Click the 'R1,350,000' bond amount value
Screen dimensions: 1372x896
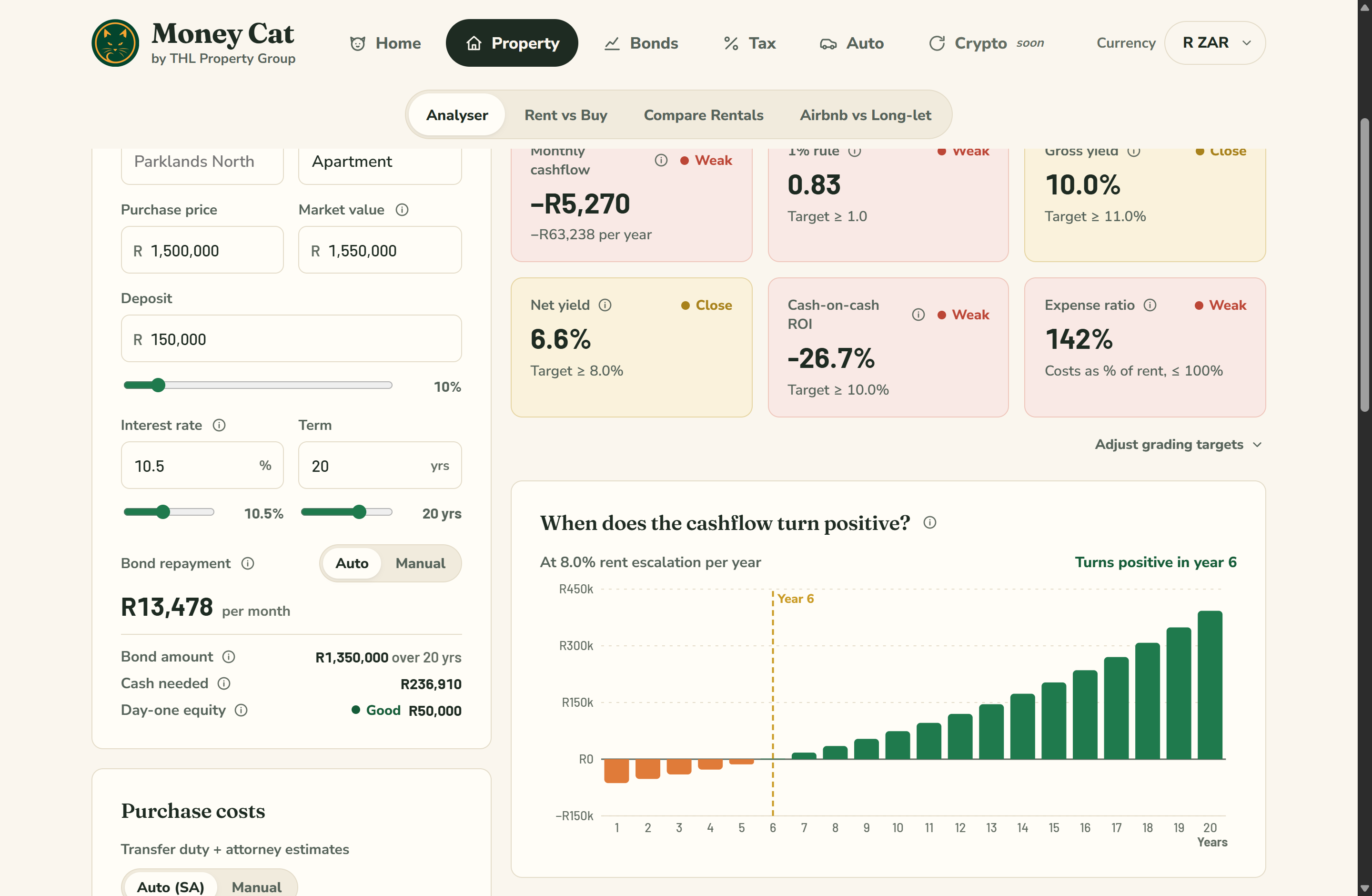[352, 657]
